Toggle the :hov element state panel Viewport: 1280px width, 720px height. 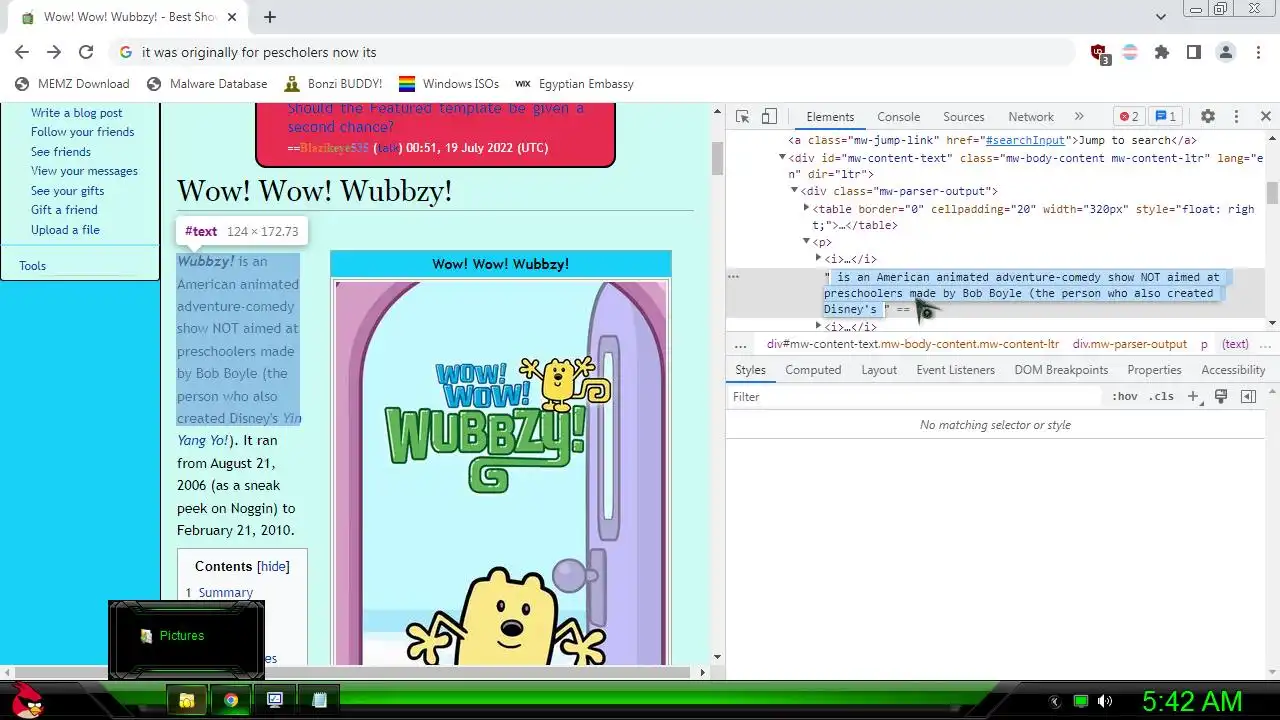(x=1124, y=397)
